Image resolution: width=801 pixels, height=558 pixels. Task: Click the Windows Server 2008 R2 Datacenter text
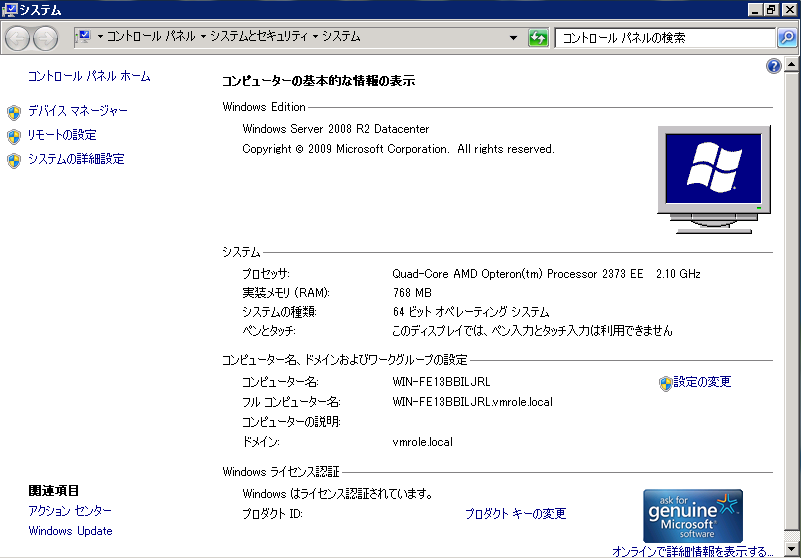(336, 129)
